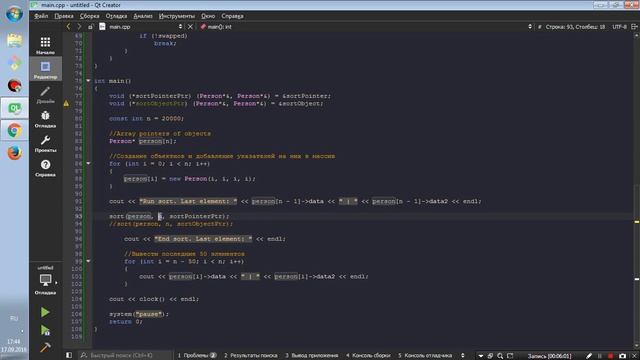Click the UTF-8 encoding label
Viewport: 640px width, 360px height.
[619, 27]
